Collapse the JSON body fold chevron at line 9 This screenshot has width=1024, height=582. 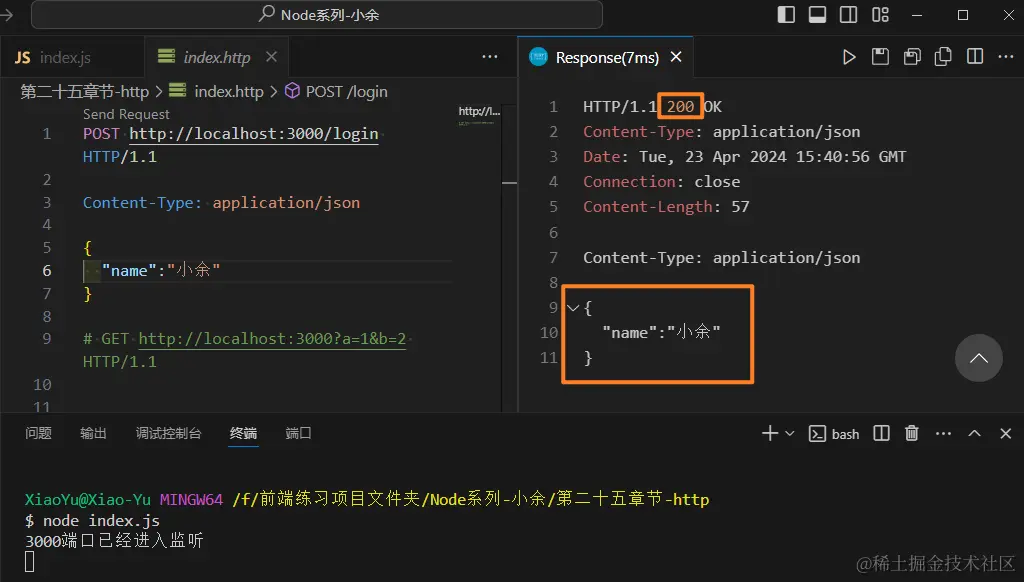(x=573, y=308)
